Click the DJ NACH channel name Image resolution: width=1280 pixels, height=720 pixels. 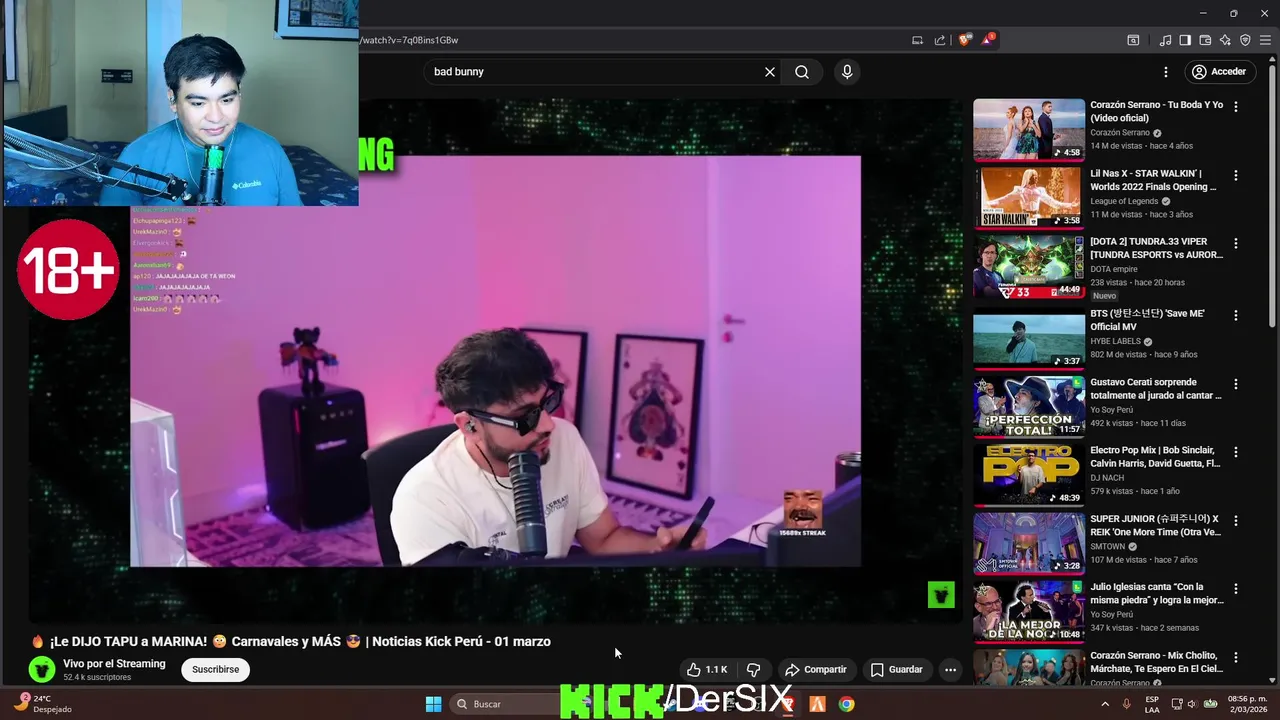coord(1108,478)
